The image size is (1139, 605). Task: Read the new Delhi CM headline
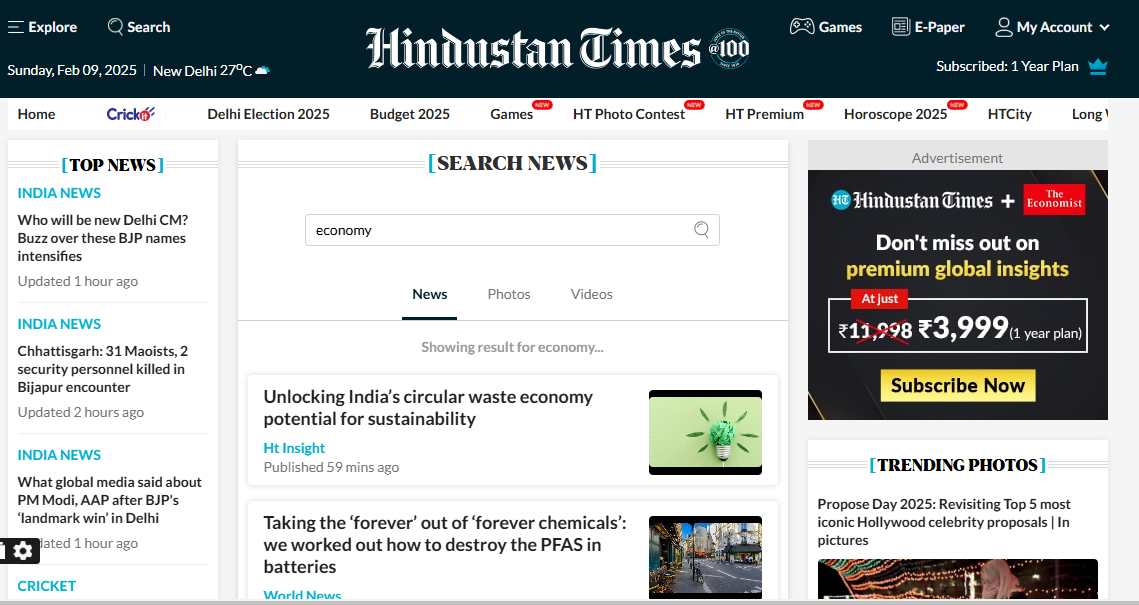pos(102,238)
